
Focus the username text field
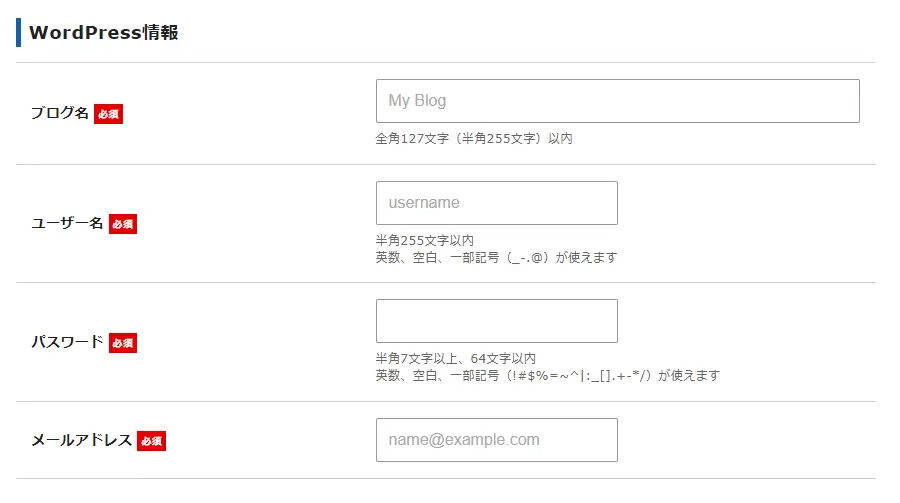tap(496, 203)
